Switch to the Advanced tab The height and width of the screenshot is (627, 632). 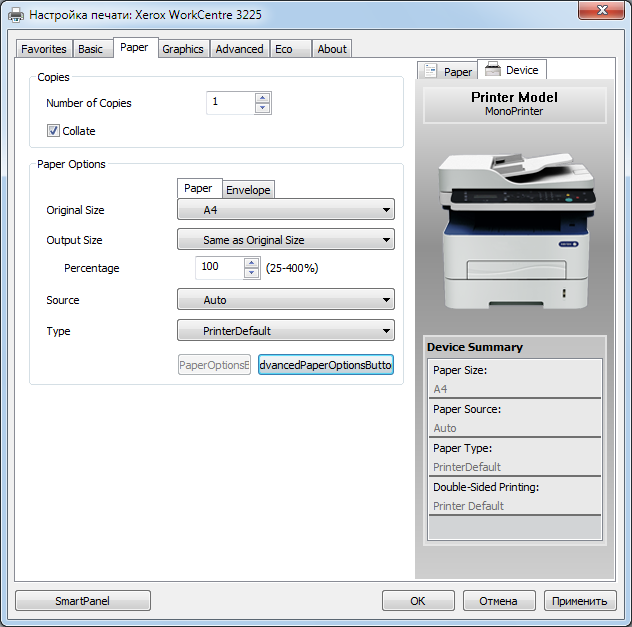(x=239, y=49)
